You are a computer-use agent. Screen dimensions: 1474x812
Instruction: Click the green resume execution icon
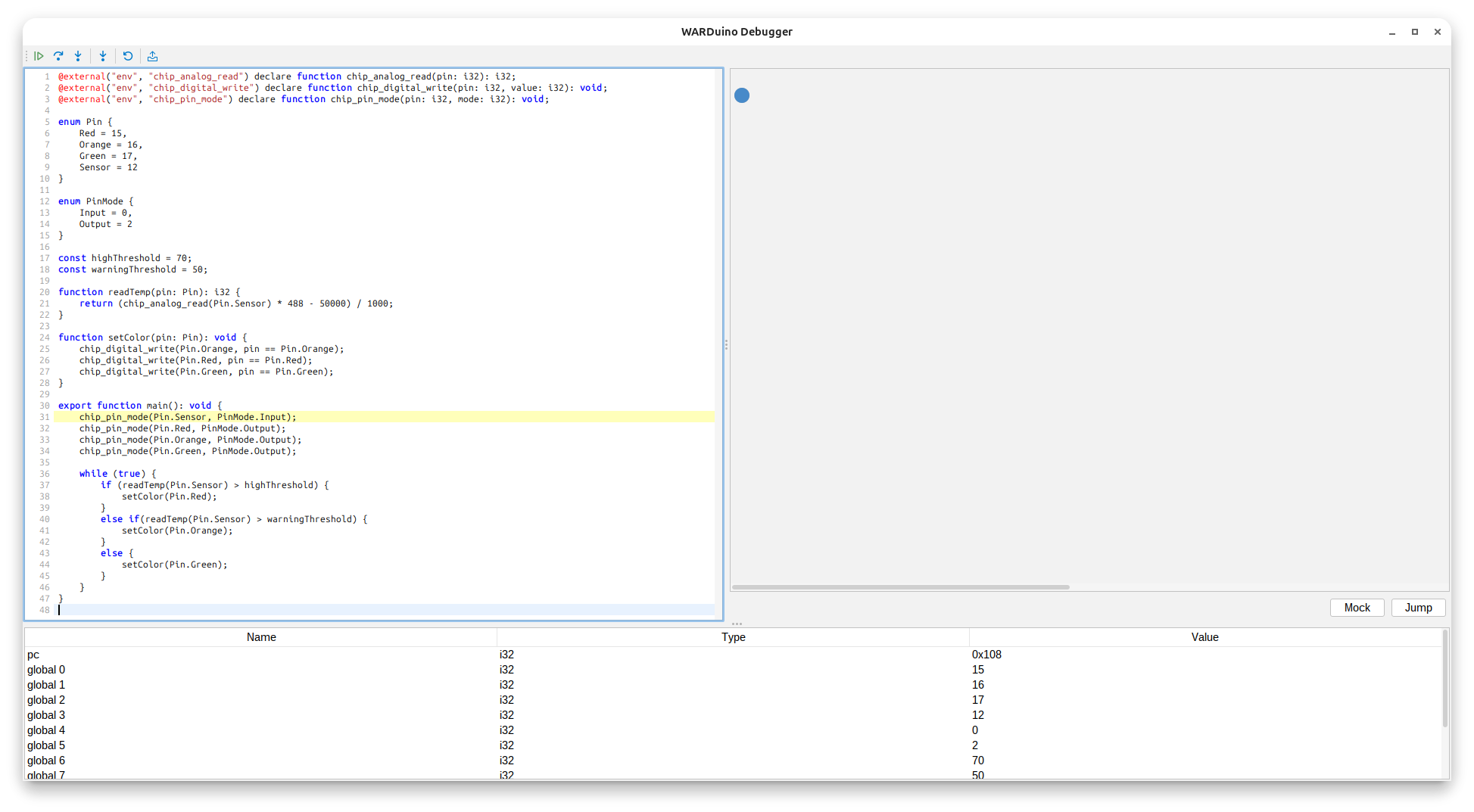[x=39, y=56]
